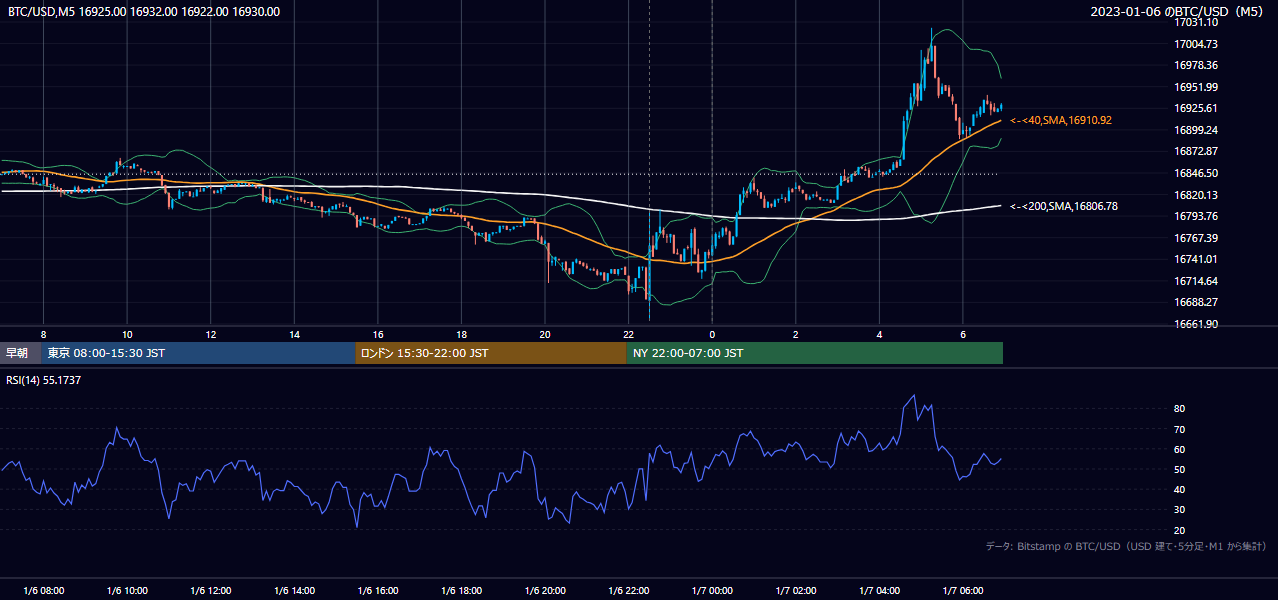Screen dimensions: 1278x600
Task: Click price axis value 16714.64
Action: coord(1196,281)
